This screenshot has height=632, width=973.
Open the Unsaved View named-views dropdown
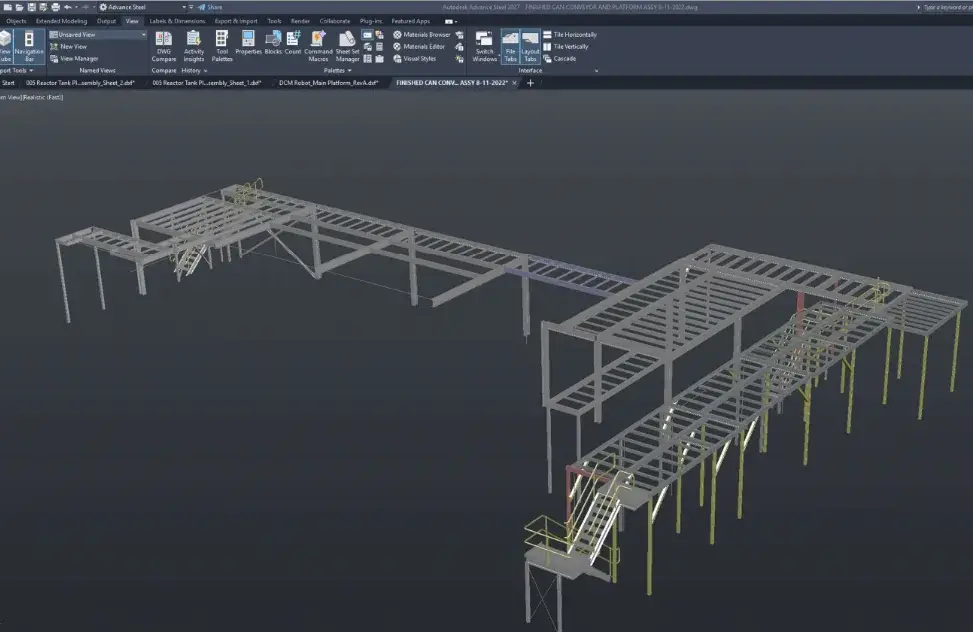tap(98, 35)
